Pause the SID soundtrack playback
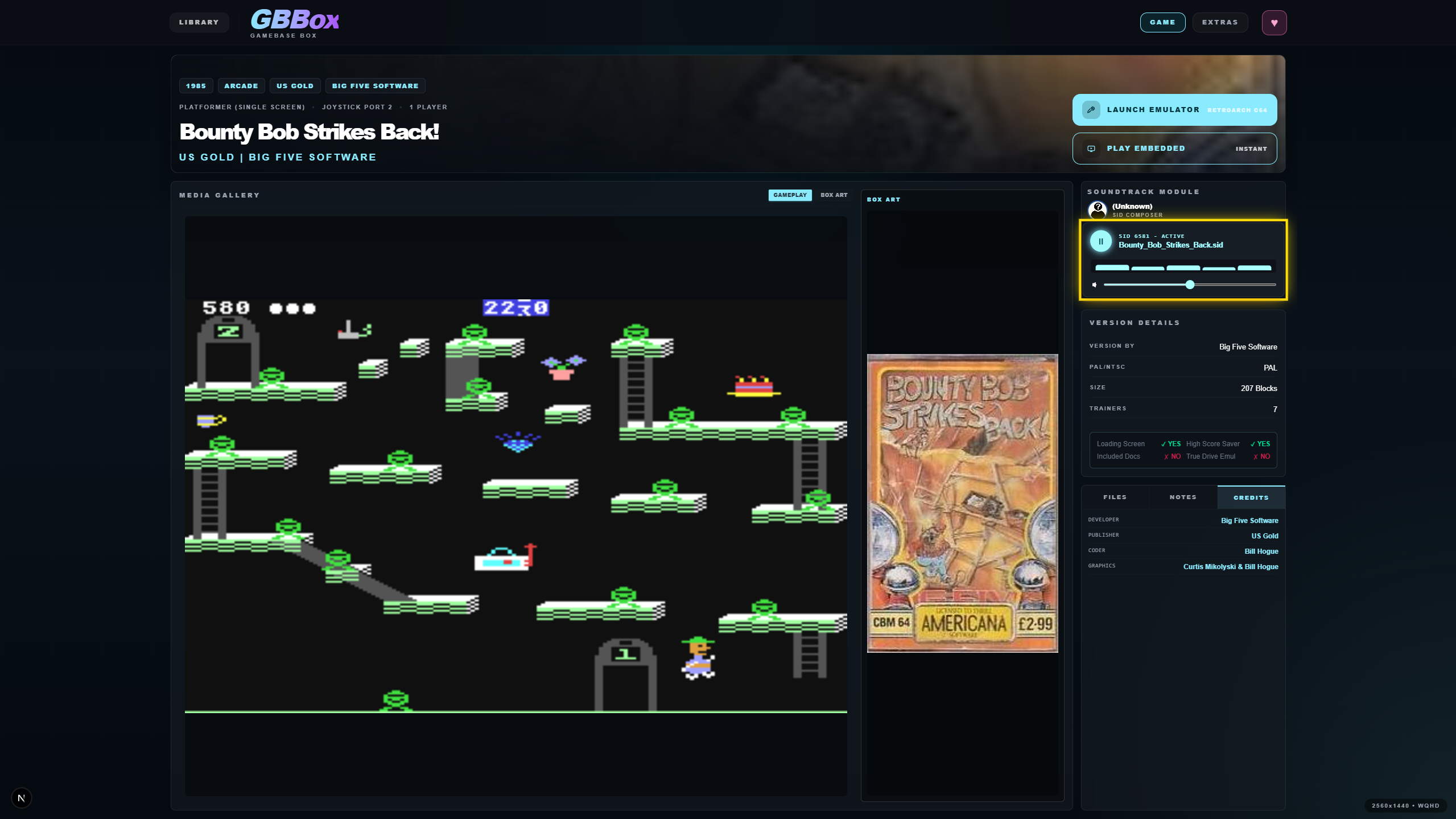This screenshot has width=1456, height=819. [x=1100, y=241]
